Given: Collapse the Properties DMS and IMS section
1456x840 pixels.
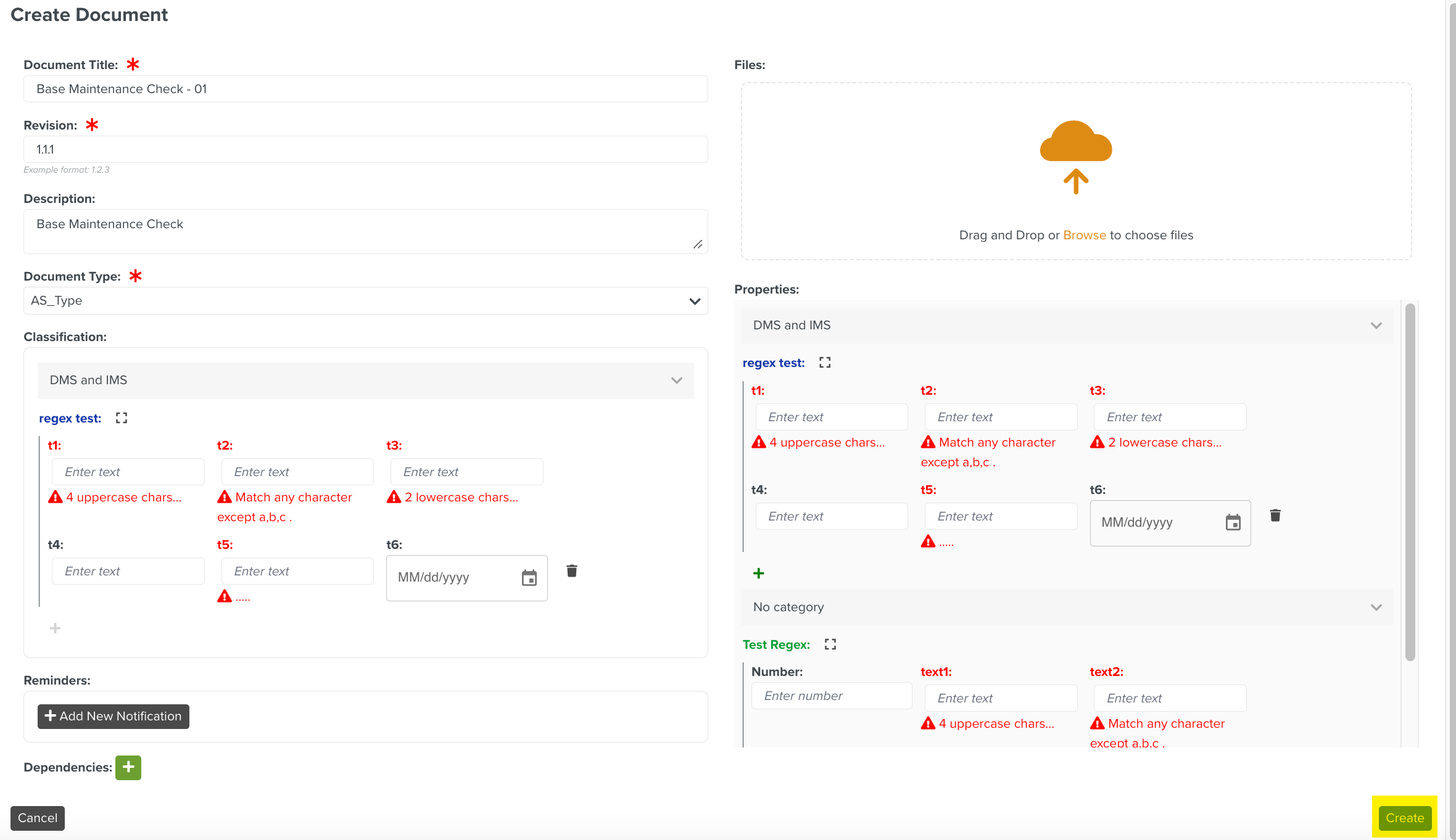Looking at the screenshot, I should (1376, 326).
